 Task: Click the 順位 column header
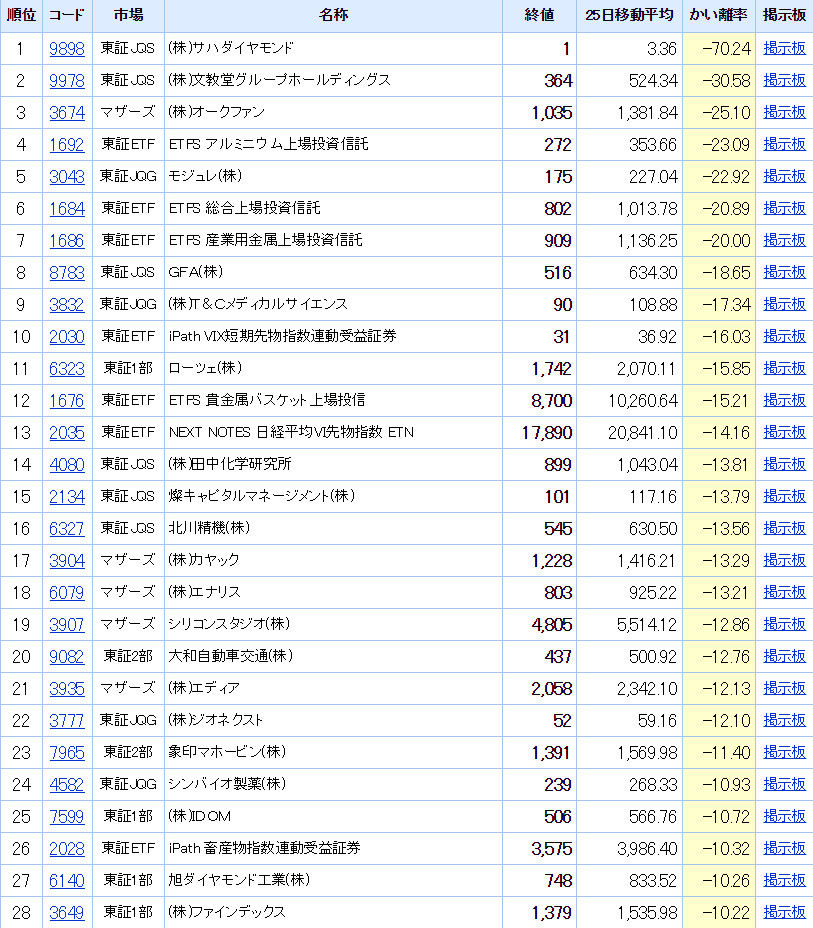pyautogui.click(x=21, y=15)
